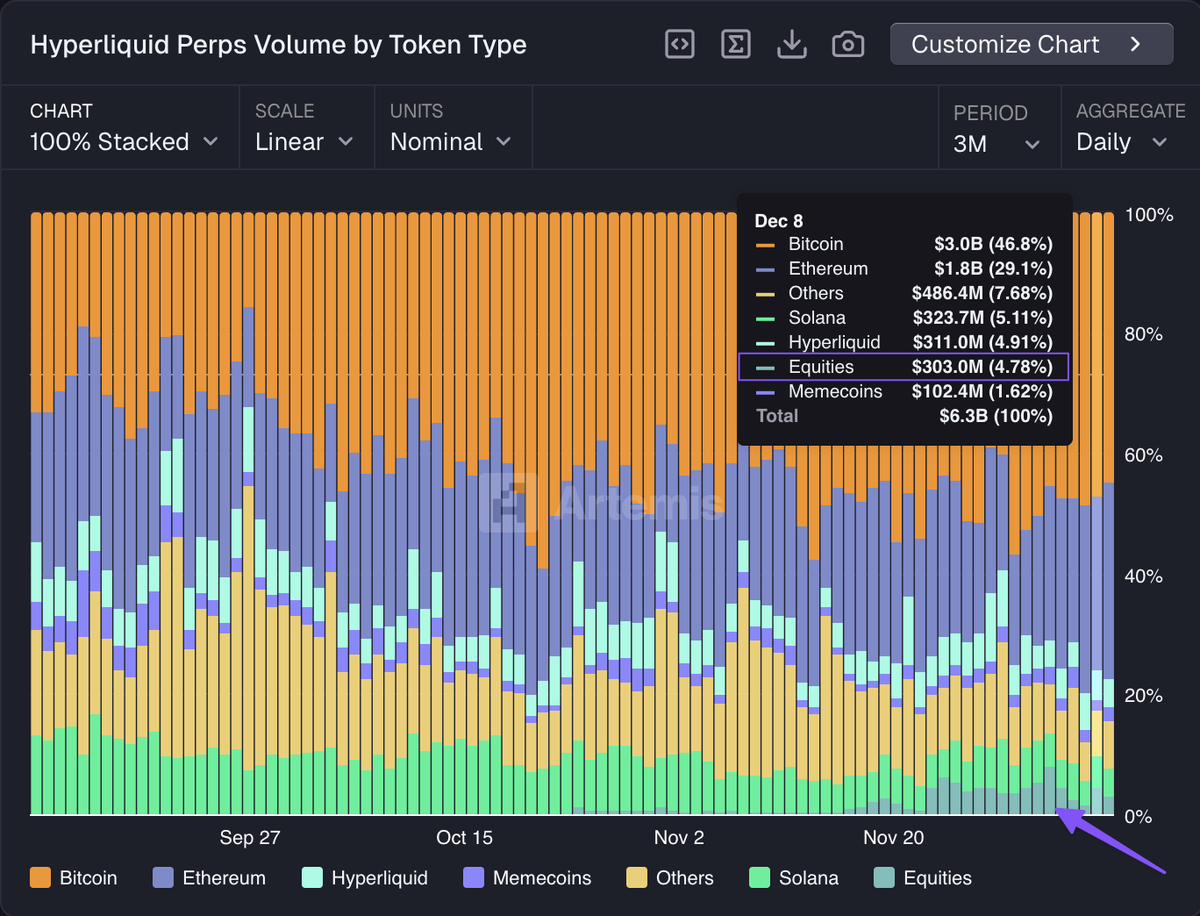Screen dimensions: 1200x916
Task: Click the Equities row in the tooltip
Action: tap(904, 367)
